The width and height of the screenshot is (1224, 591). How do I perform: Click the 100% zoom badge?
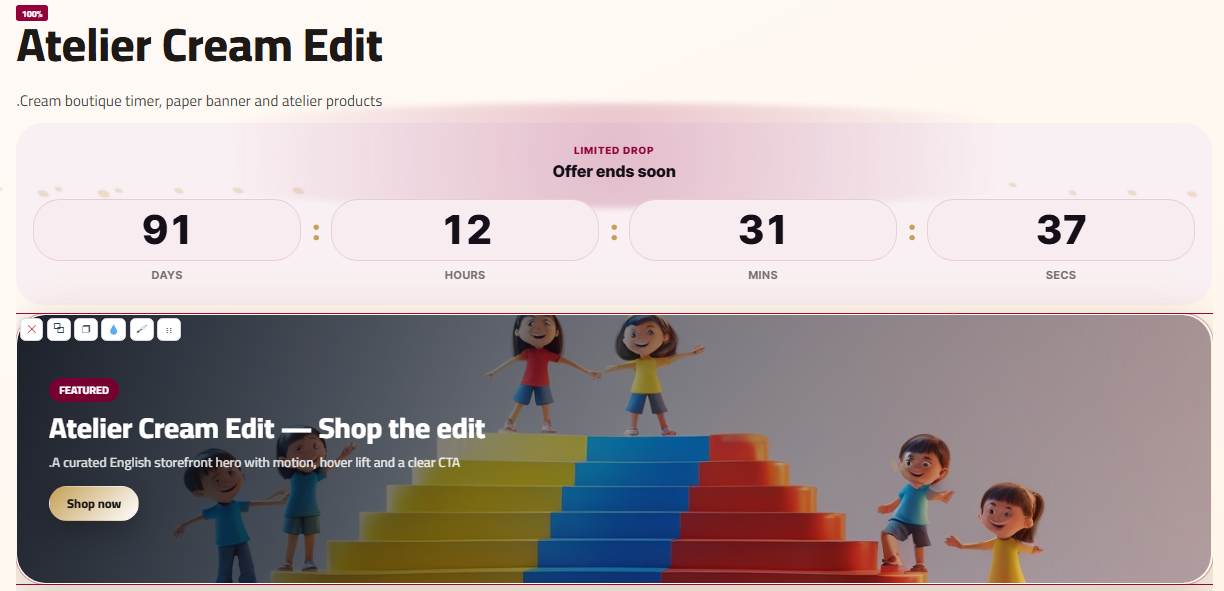point(32,14)
